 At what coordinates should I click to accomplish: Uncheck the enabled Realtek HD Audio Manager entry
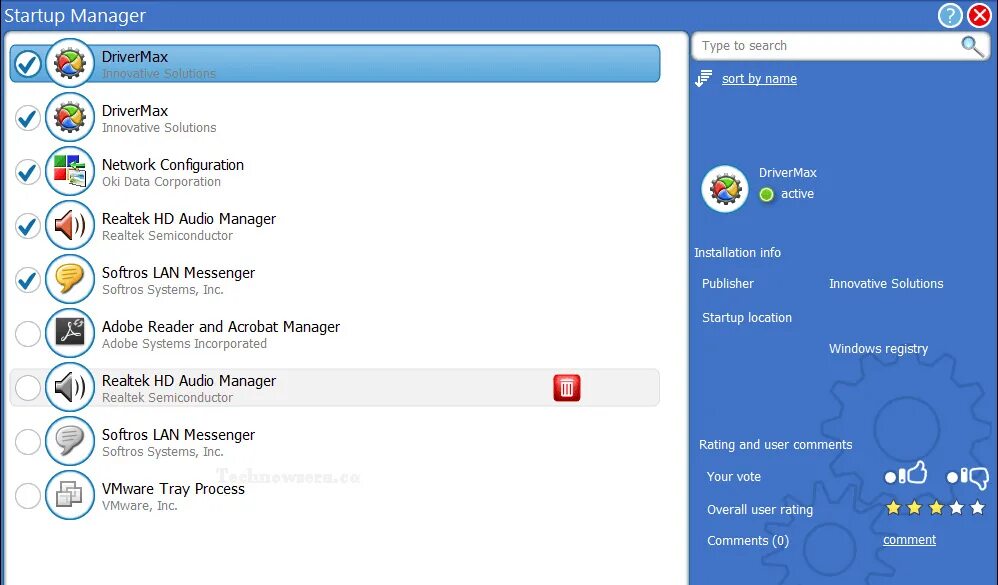28,226
